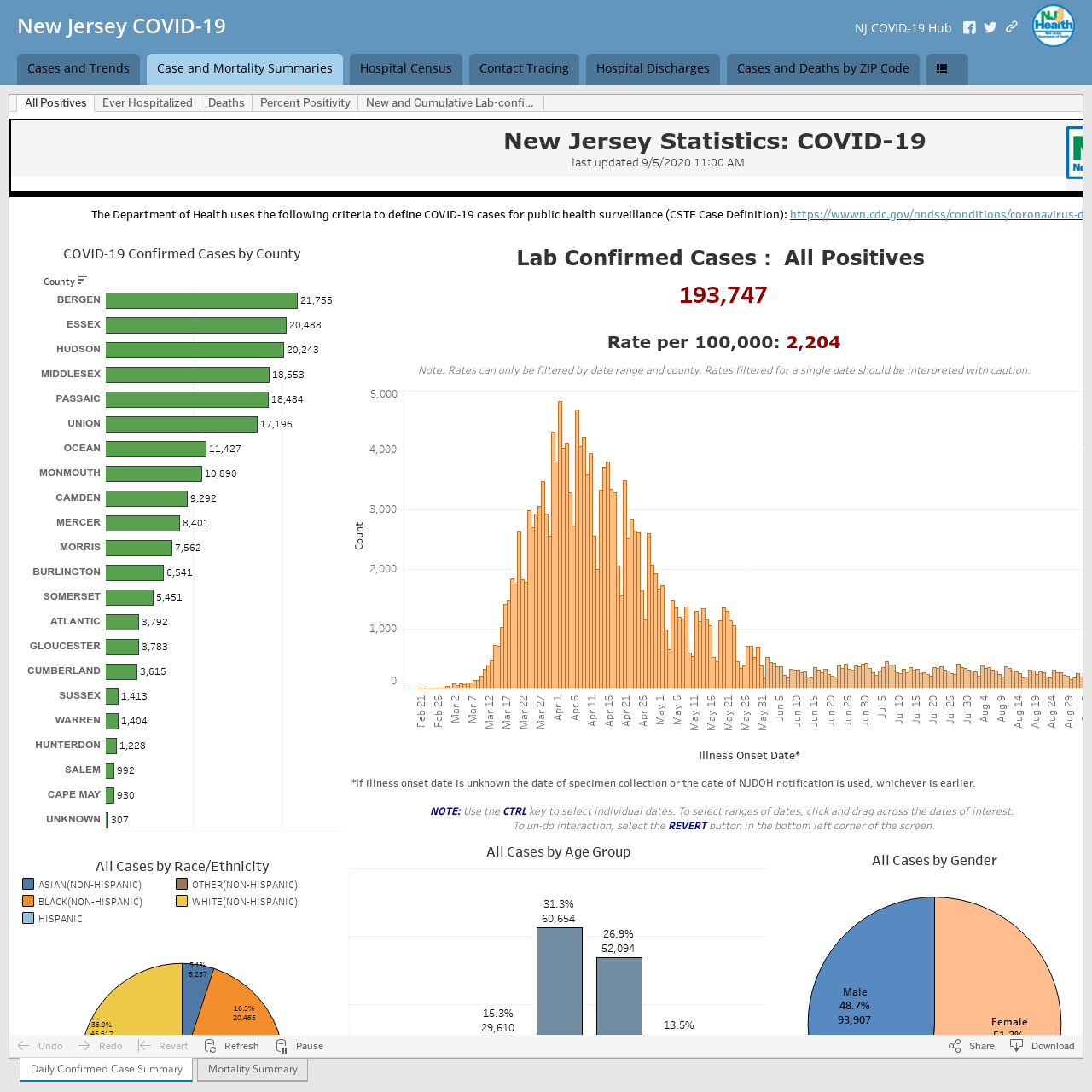
Task: Open the tab list menu icon
Action: pyautogui.click(x=942, y=69)
